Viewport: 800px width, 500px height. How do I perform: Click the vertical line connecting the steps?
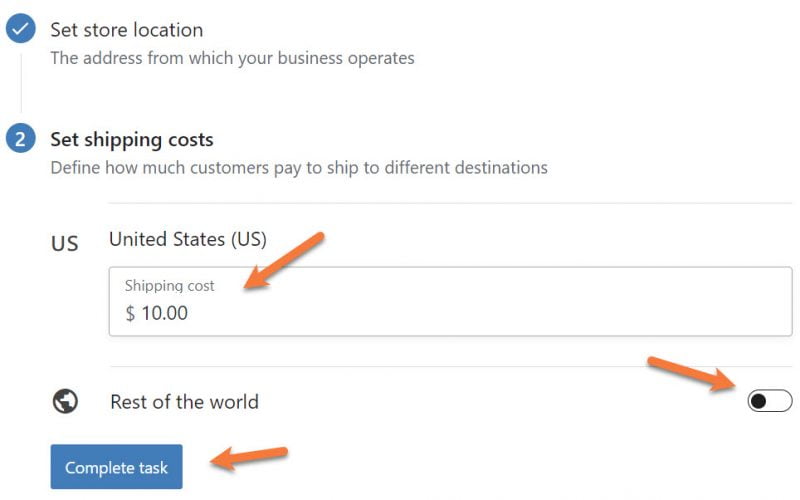[20, 80]
